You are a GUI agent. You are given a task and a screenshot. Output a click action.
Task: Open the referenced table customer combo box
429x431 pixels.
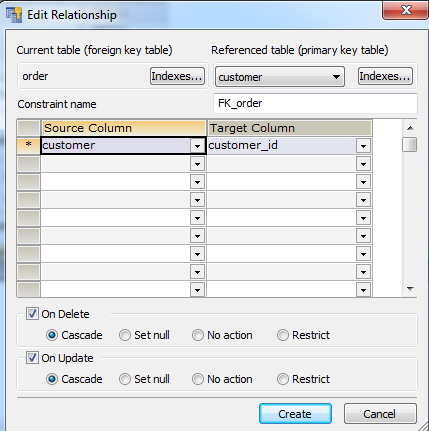point(280,77)
